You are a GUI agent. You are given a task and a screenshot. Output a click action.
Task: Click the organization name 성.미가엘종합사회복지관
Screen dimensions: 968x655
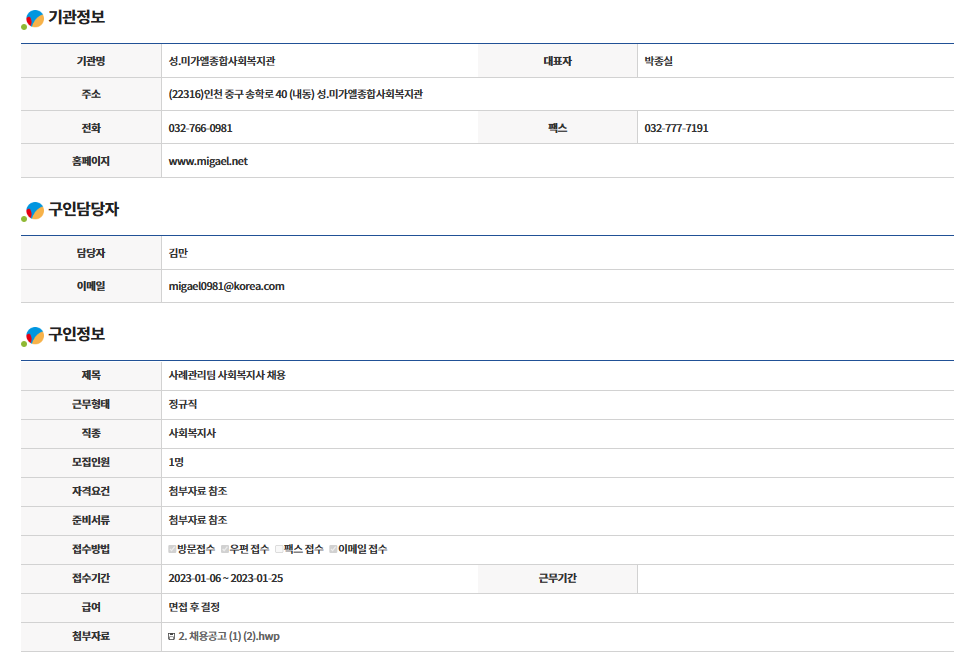222,61
